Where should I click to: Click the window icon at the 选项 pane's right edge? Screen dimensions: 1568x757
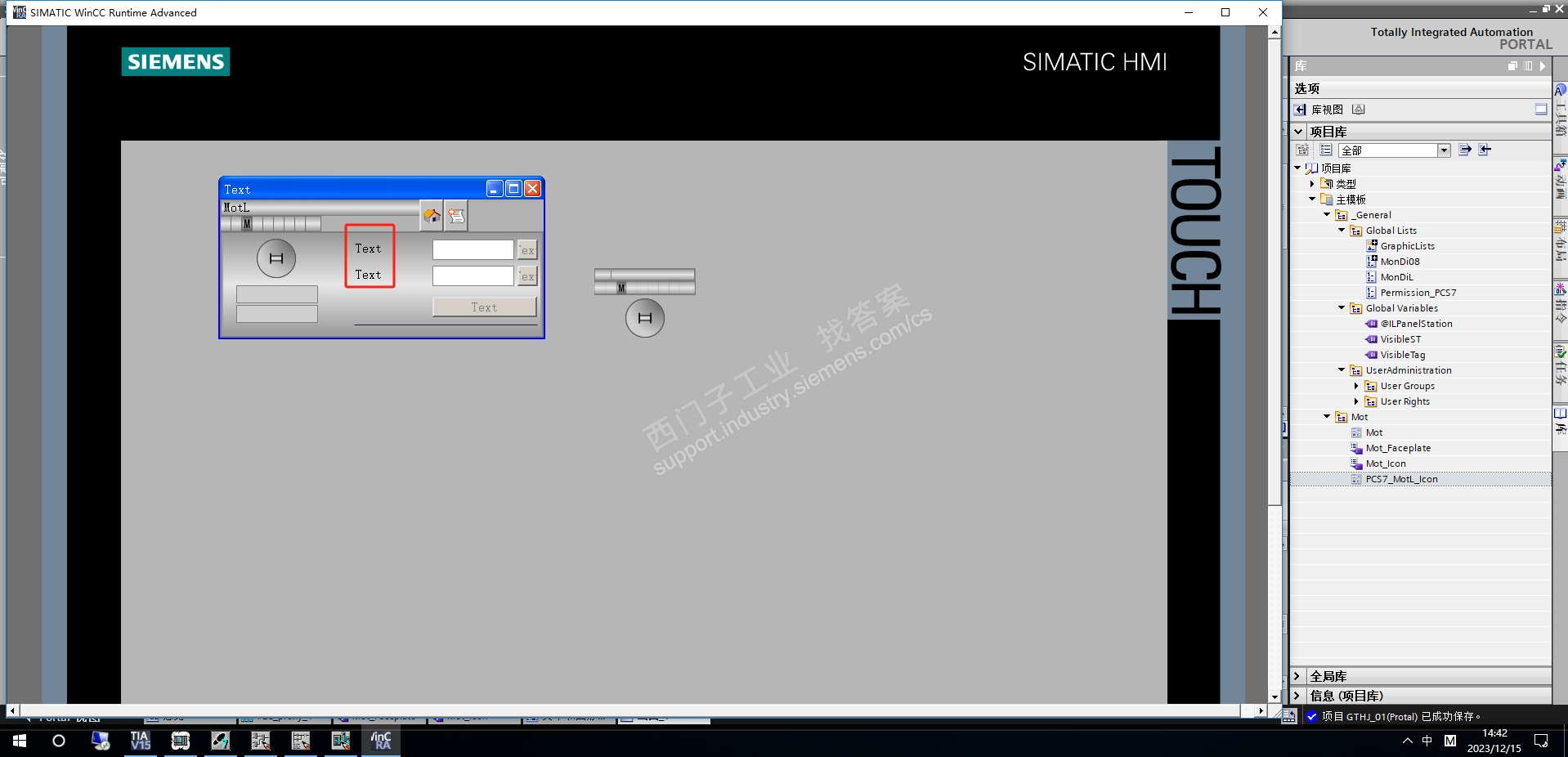(1541, 110)
